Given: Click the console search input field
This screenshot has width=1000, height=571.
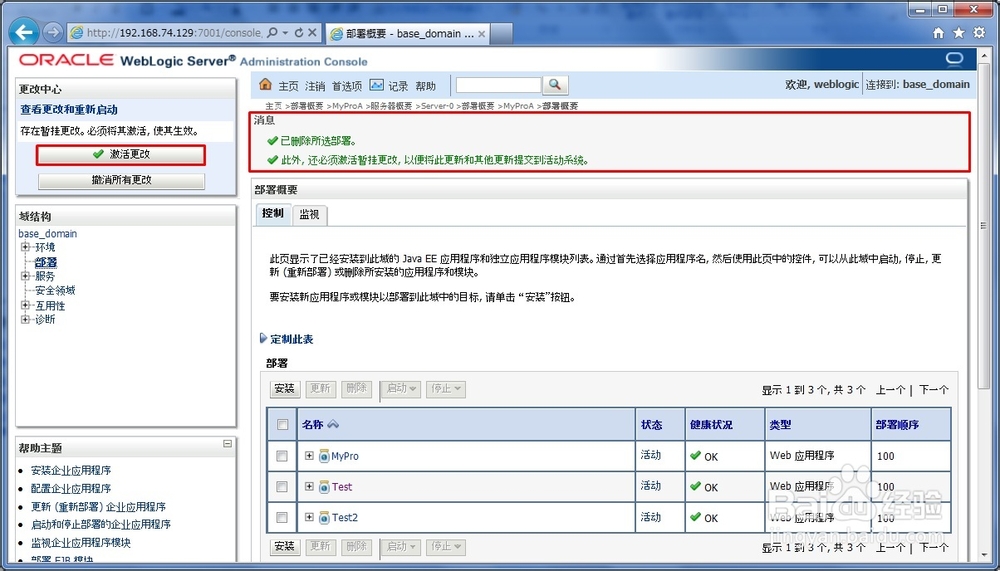Looking at the screenshot, I should [499, 84].
